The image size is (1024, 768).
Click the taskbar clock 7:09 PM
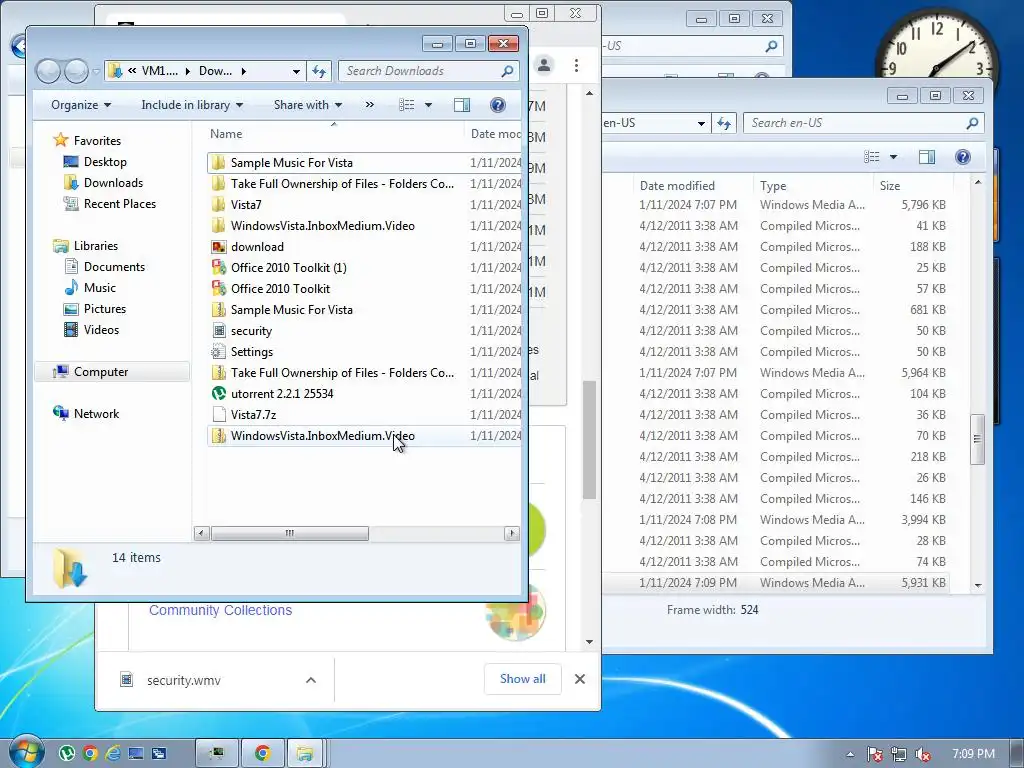pos(973,754)
